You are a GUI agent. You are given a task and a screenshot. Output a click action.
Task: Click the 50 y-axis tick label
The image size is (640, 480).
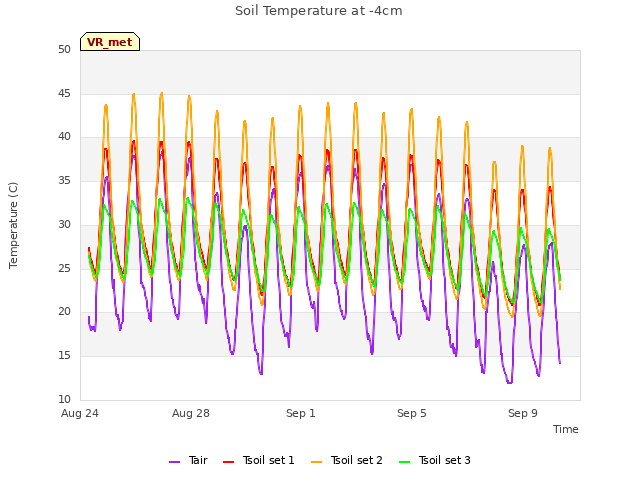pos(64,50)
